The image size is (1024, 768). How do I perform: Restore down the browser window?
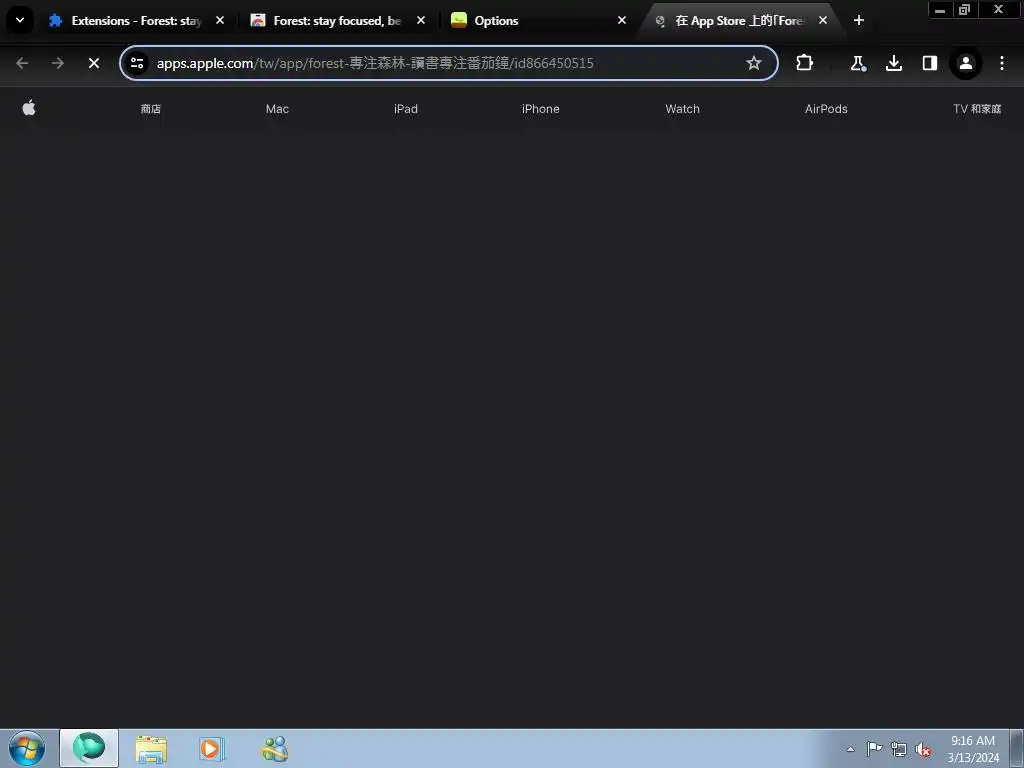[965, 10]
